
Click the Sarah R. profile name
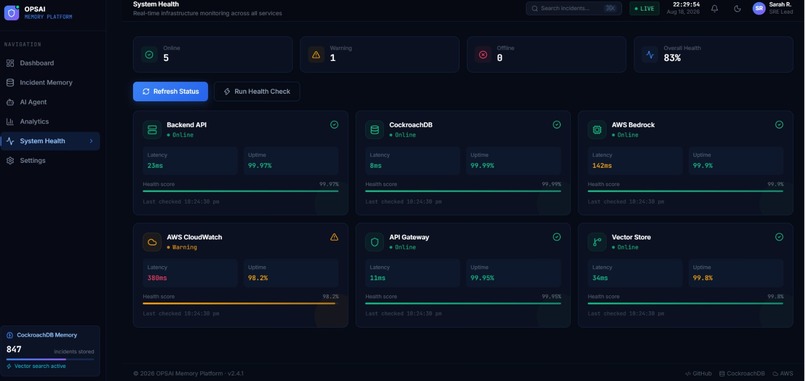click(780, 5)
